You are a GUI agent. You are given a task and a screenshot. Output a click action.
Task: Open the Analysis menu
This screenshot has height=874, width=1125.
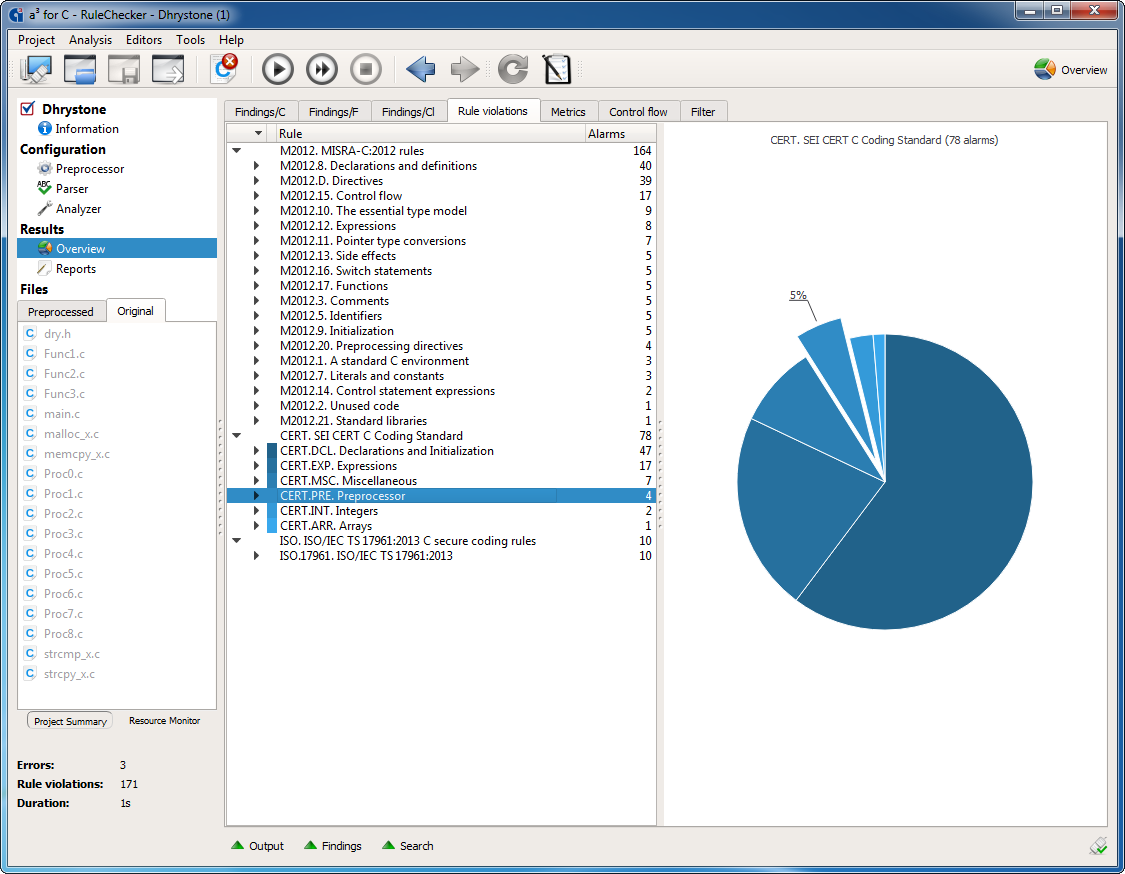[x=90, y=40]
